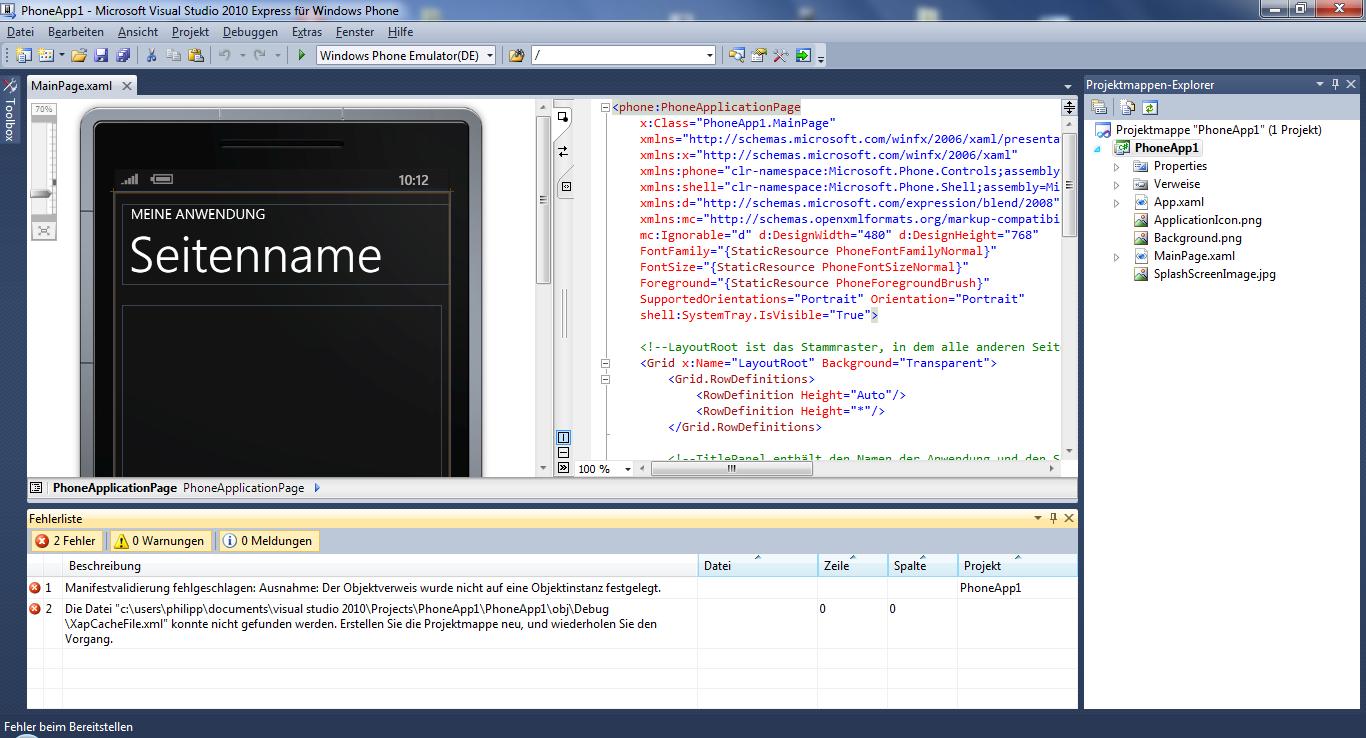Toggle the 0 Meldungen messages filter
This screenshot has width=1366, height=738.
coord(268,541)
